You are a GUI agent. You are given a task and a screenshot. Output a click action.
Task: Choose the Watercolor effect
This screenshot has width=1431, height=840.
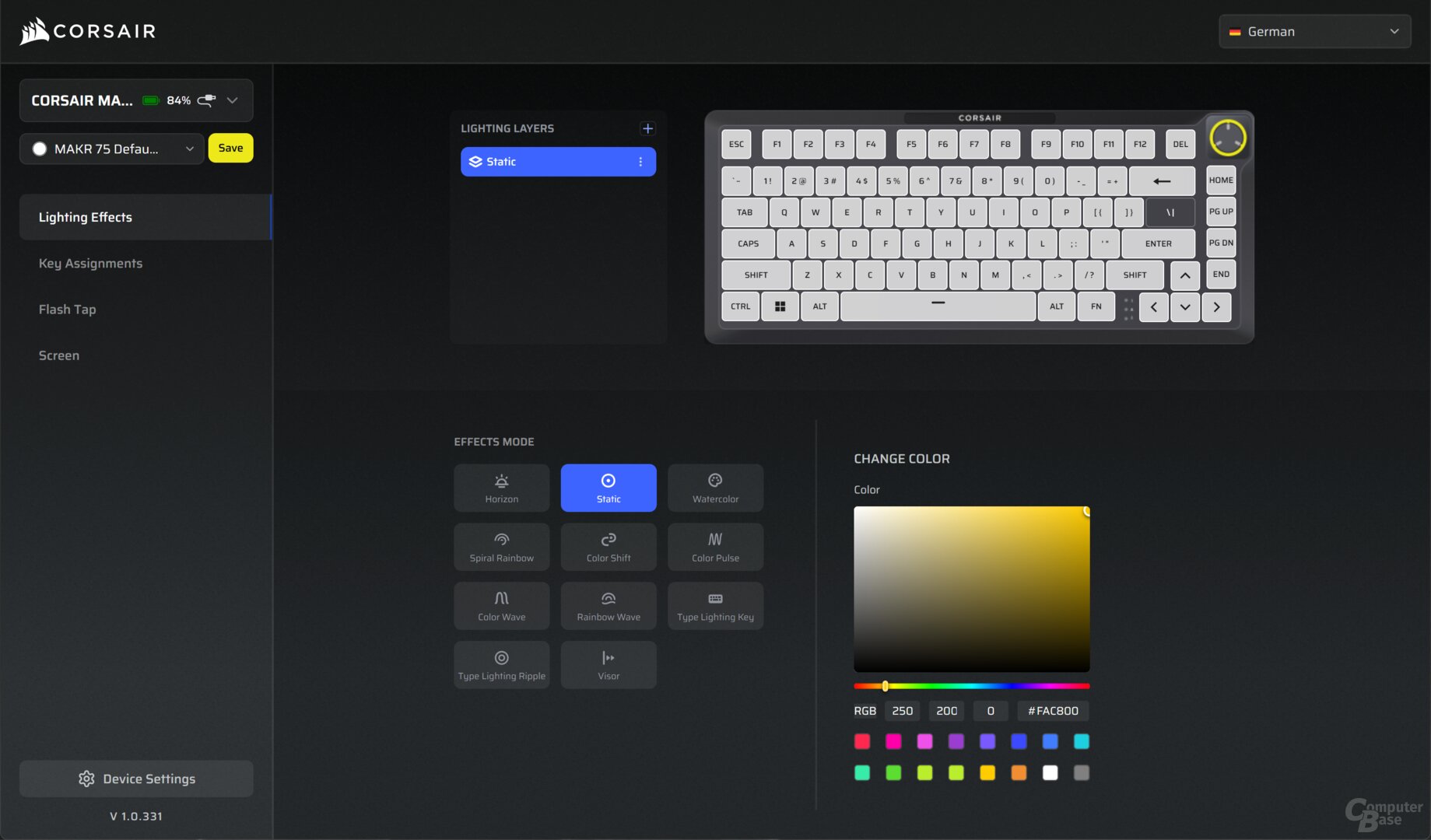click(x=715, y=488)
